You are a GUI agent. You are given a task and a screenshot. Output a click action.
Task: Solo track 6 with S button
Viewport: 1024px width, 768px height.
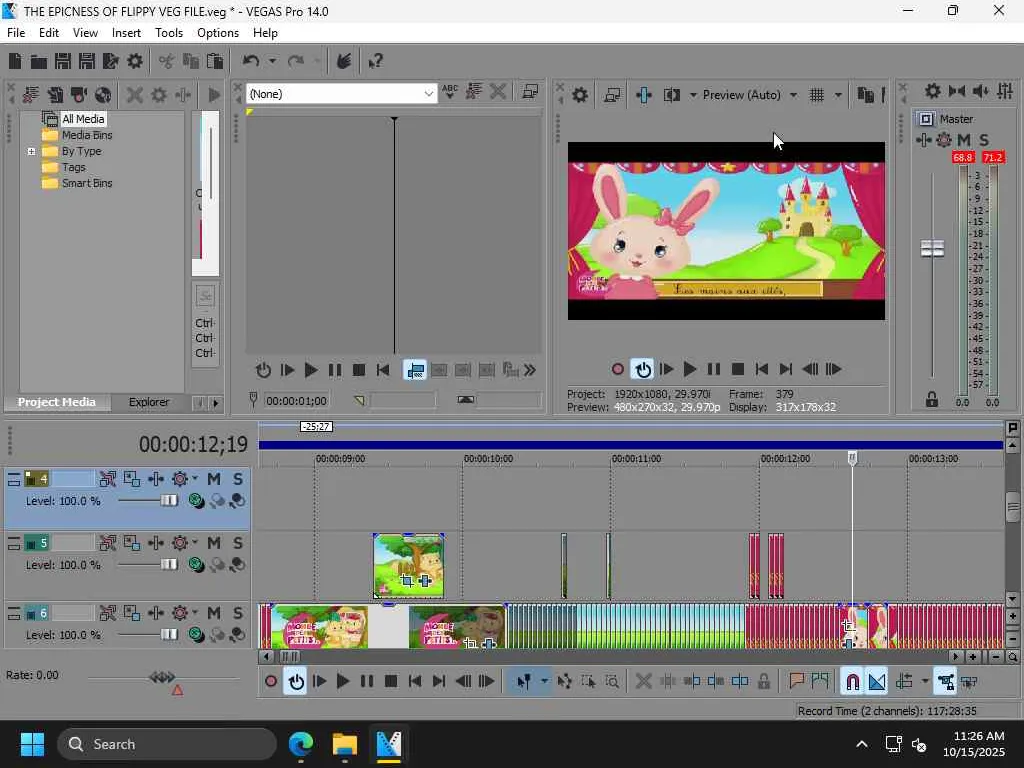(238, 613)
